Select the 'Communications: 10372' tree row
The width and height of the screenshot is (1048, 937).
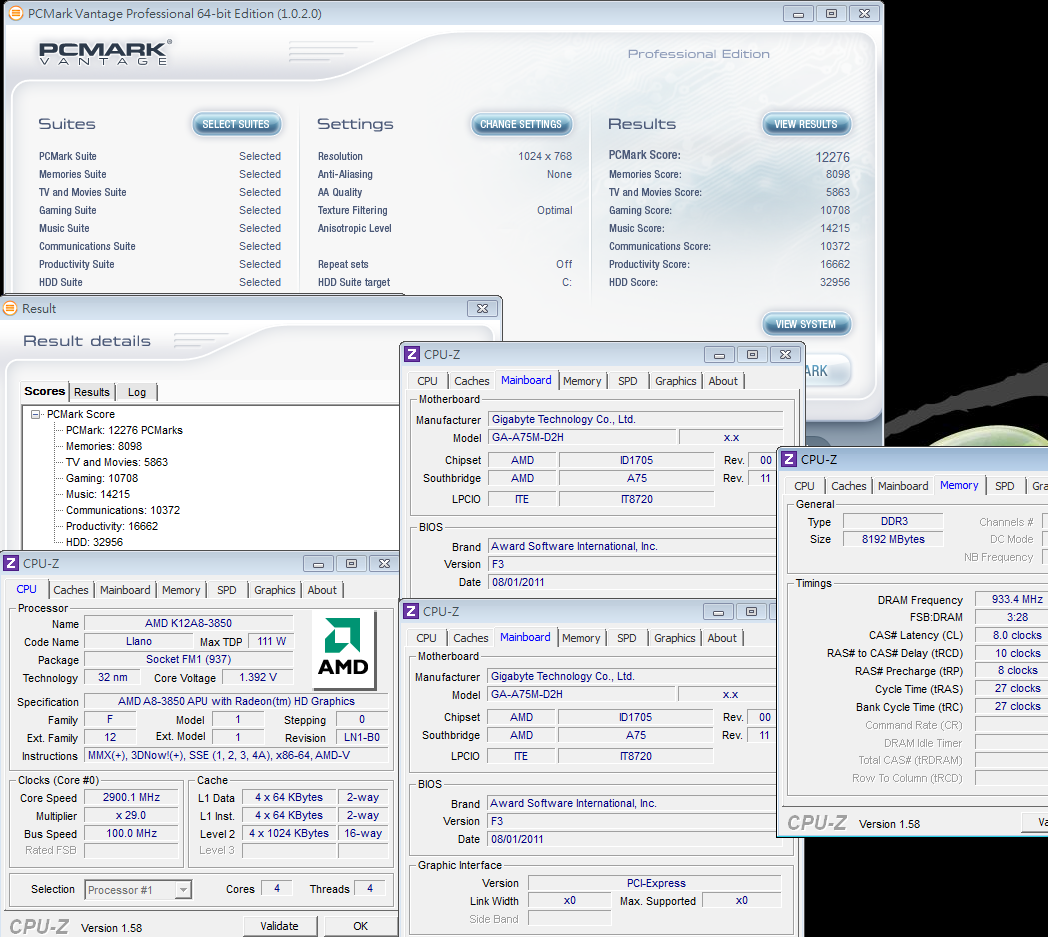pyautogui.click(x=123, y=511)
